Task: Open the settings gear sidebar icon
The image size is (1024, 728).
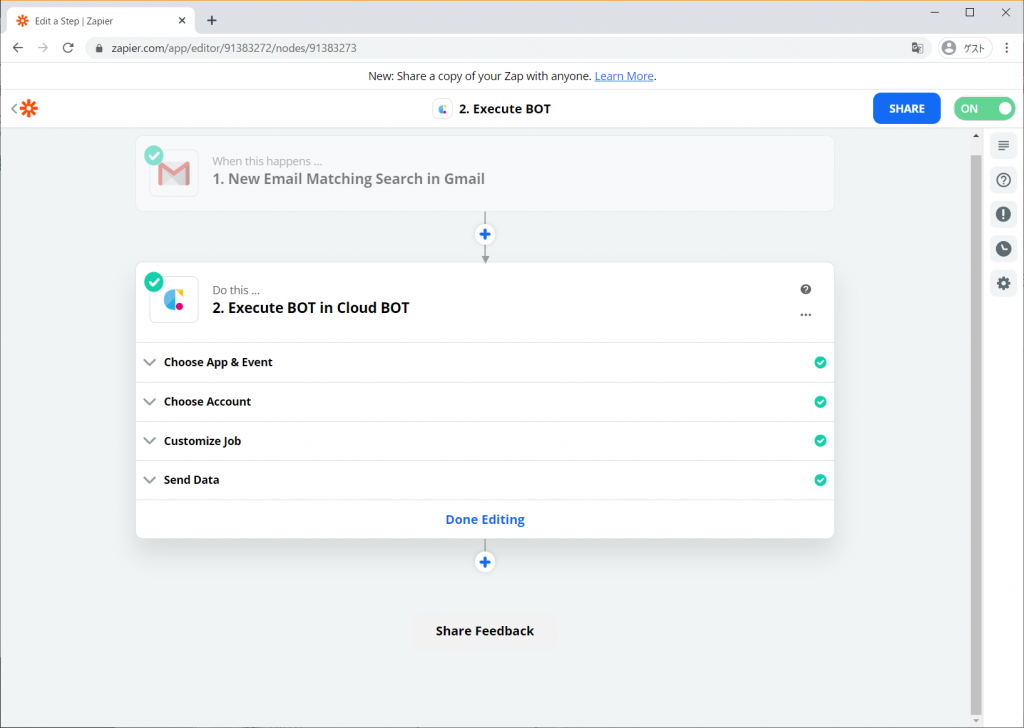Action: pyautogui.click(x=1003, y=284)
